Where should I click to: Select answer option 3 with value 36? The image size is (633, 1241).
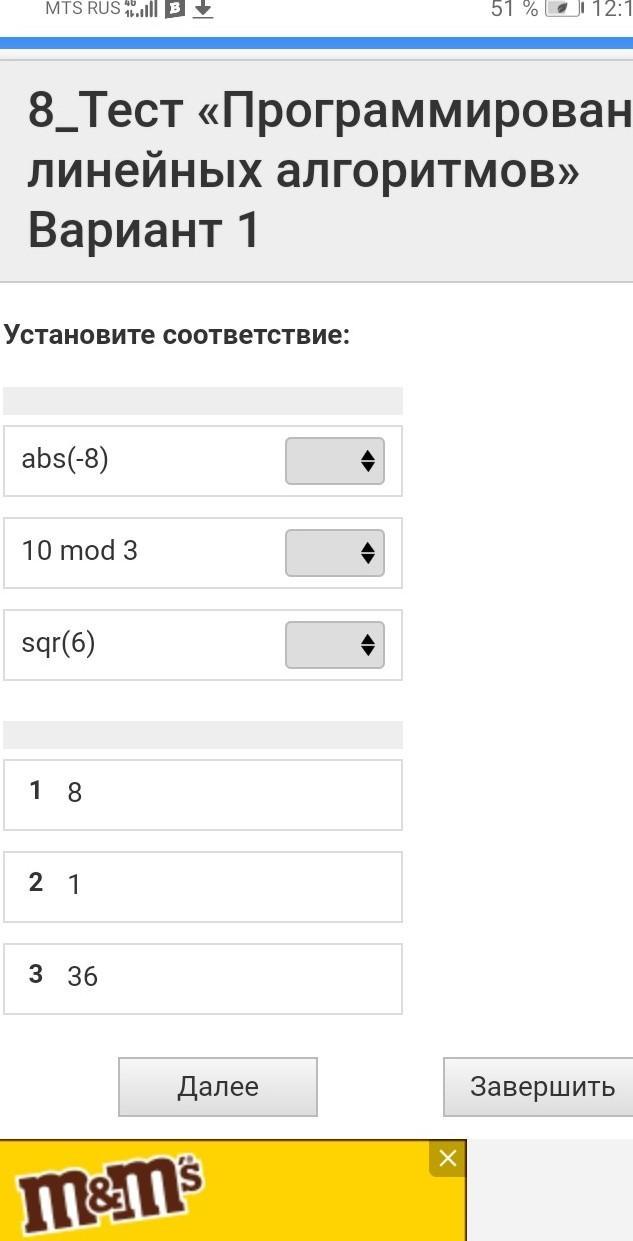tap(203, 979)
